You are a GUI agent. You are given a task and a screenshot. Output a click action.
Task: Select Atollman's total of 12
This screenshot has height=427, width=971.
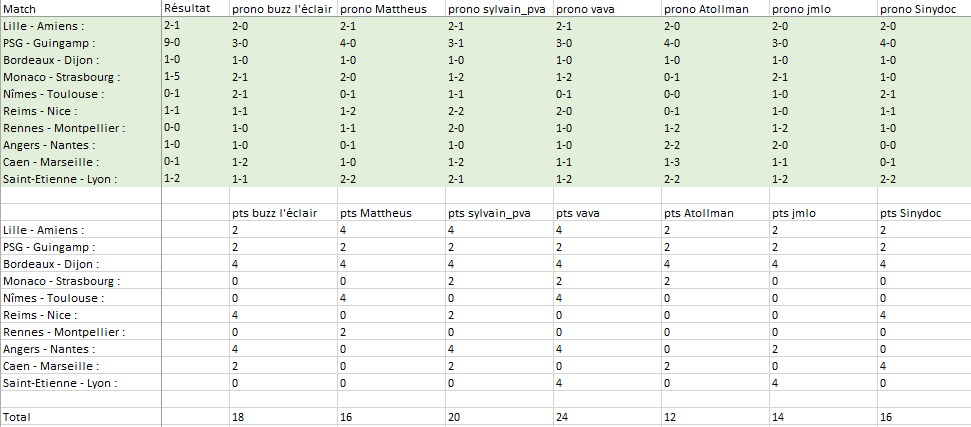point(670,416)
